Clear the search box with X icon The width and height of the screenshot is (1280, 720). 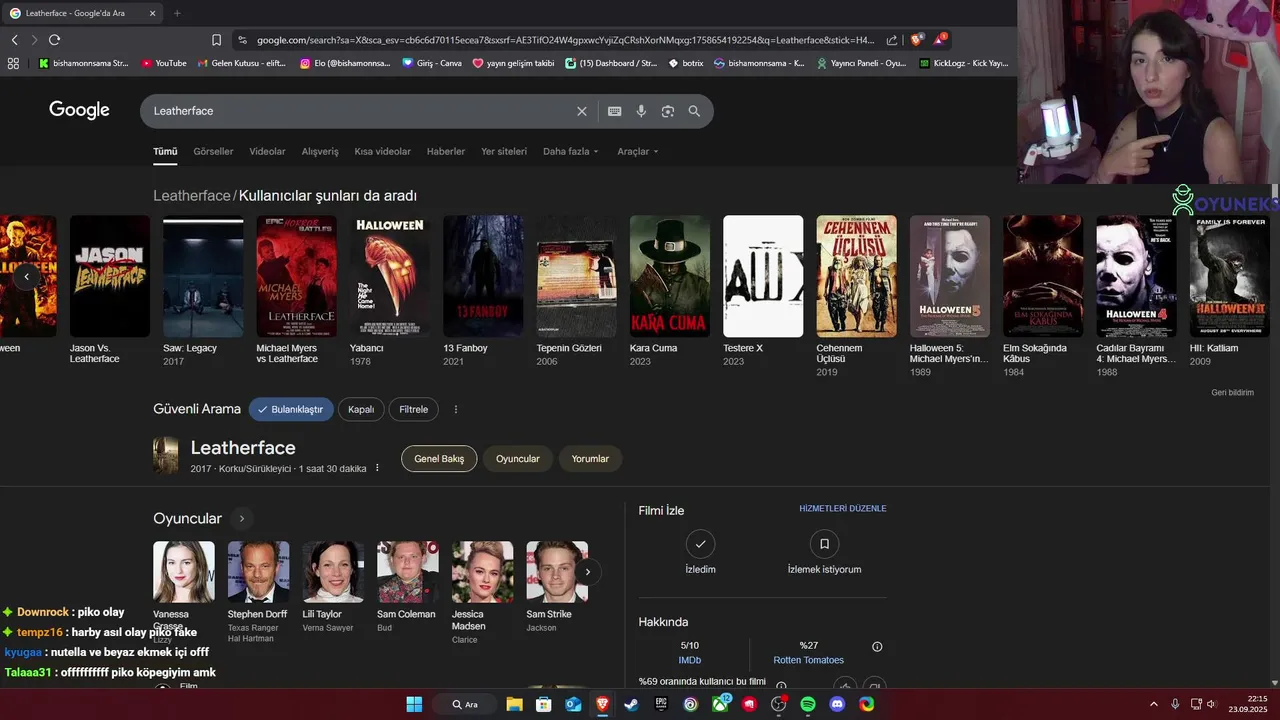click(581, 111)
